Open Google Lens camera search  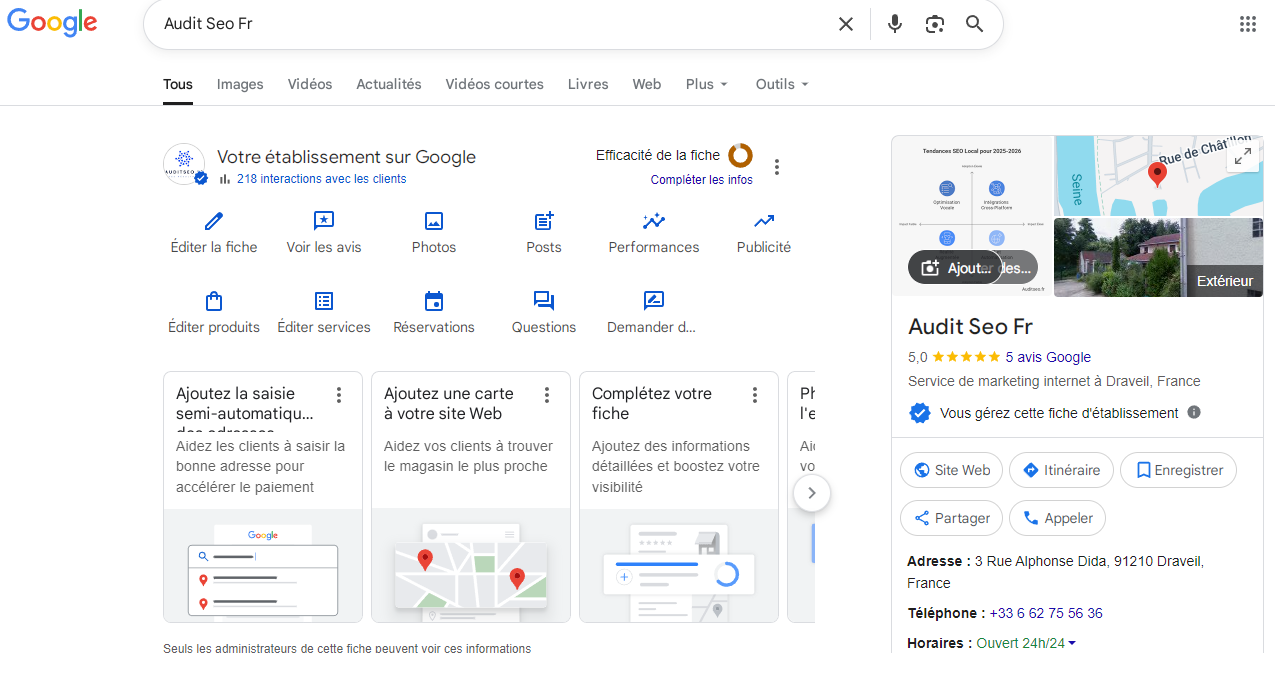pyautogui.click(x=934, y=23)
